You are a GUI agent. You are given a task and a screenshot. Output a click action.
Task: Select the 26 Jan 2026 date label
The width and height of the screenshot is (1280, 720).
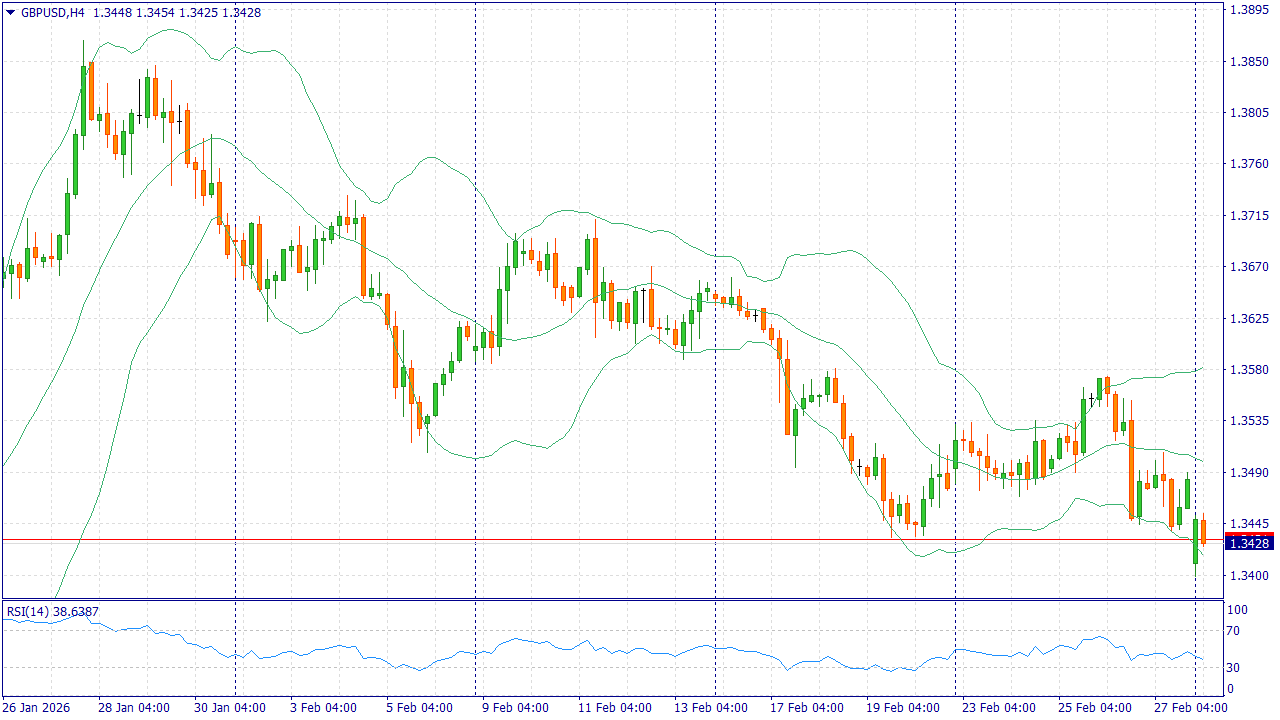tap(36, 708)
